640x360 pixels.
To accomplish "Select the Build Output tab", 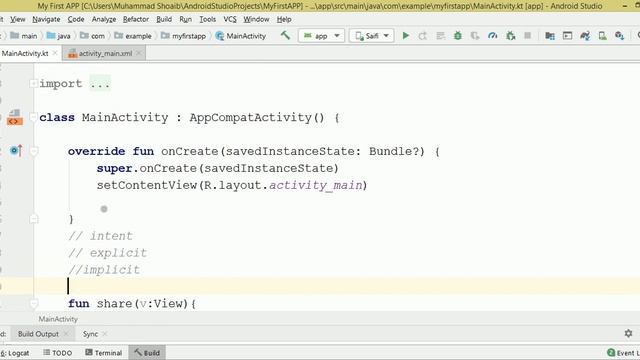I will pyautogui.click(x=38, y=334).
